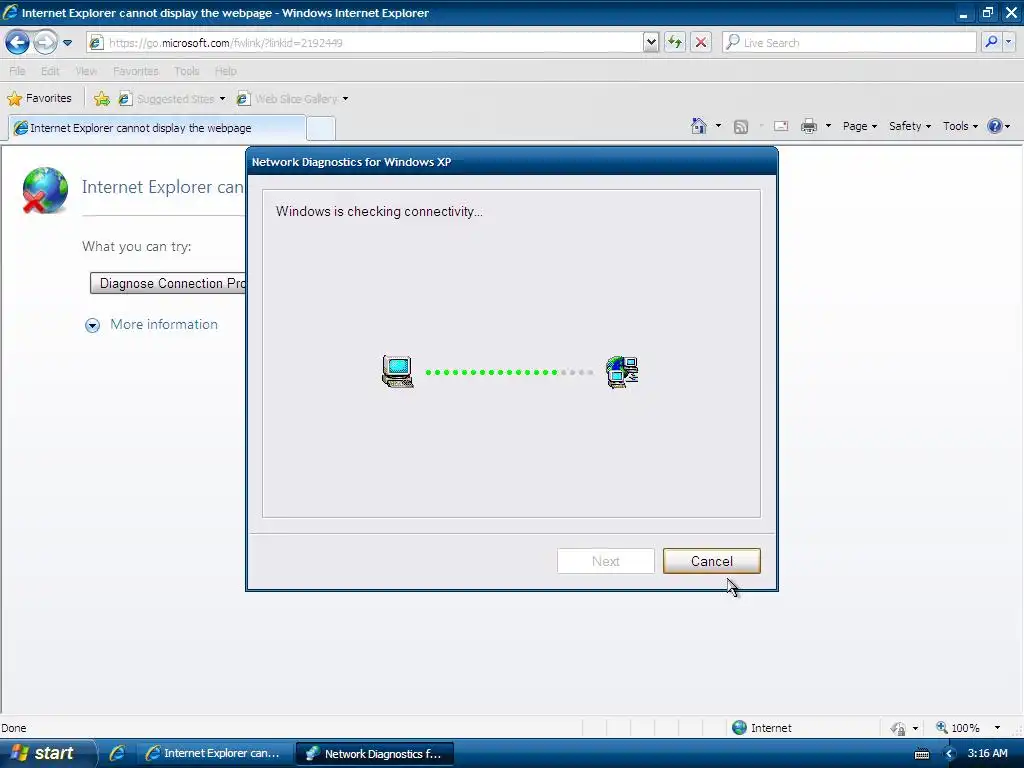
Task: Click the search magnifier button
Action: tap(991, 42)
